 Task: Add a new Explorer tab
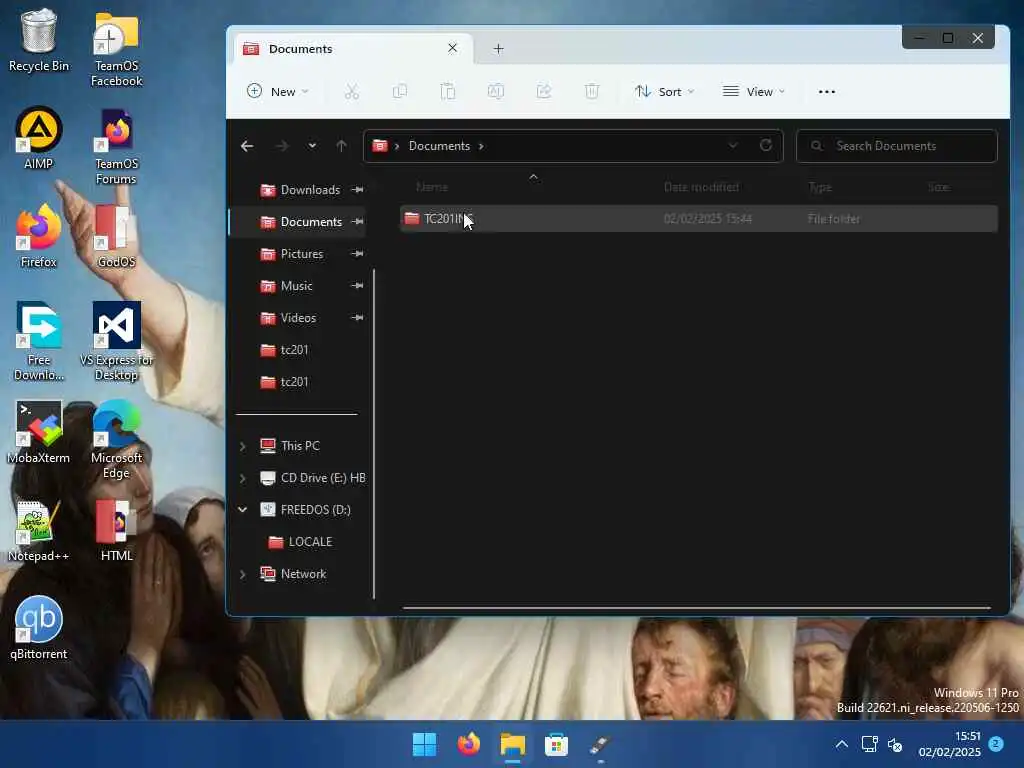(498, 48)
